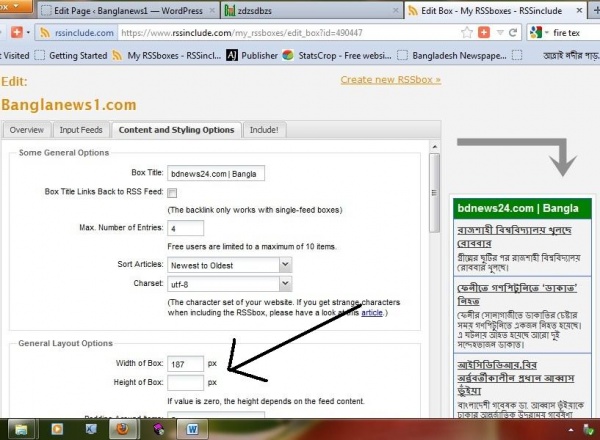Open Google search engine selector
The image size is (600, 440).
[539, 33]
